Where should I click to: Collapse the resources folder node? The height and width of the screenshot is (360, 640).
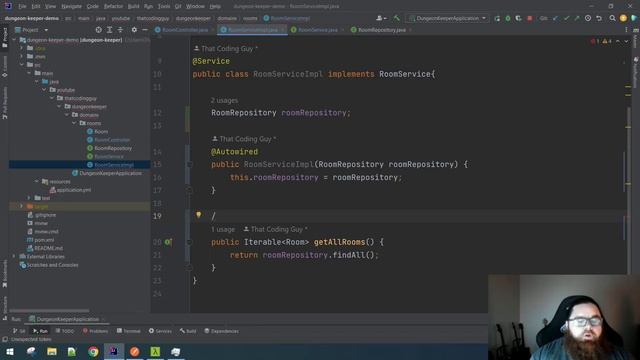(37, 181)
